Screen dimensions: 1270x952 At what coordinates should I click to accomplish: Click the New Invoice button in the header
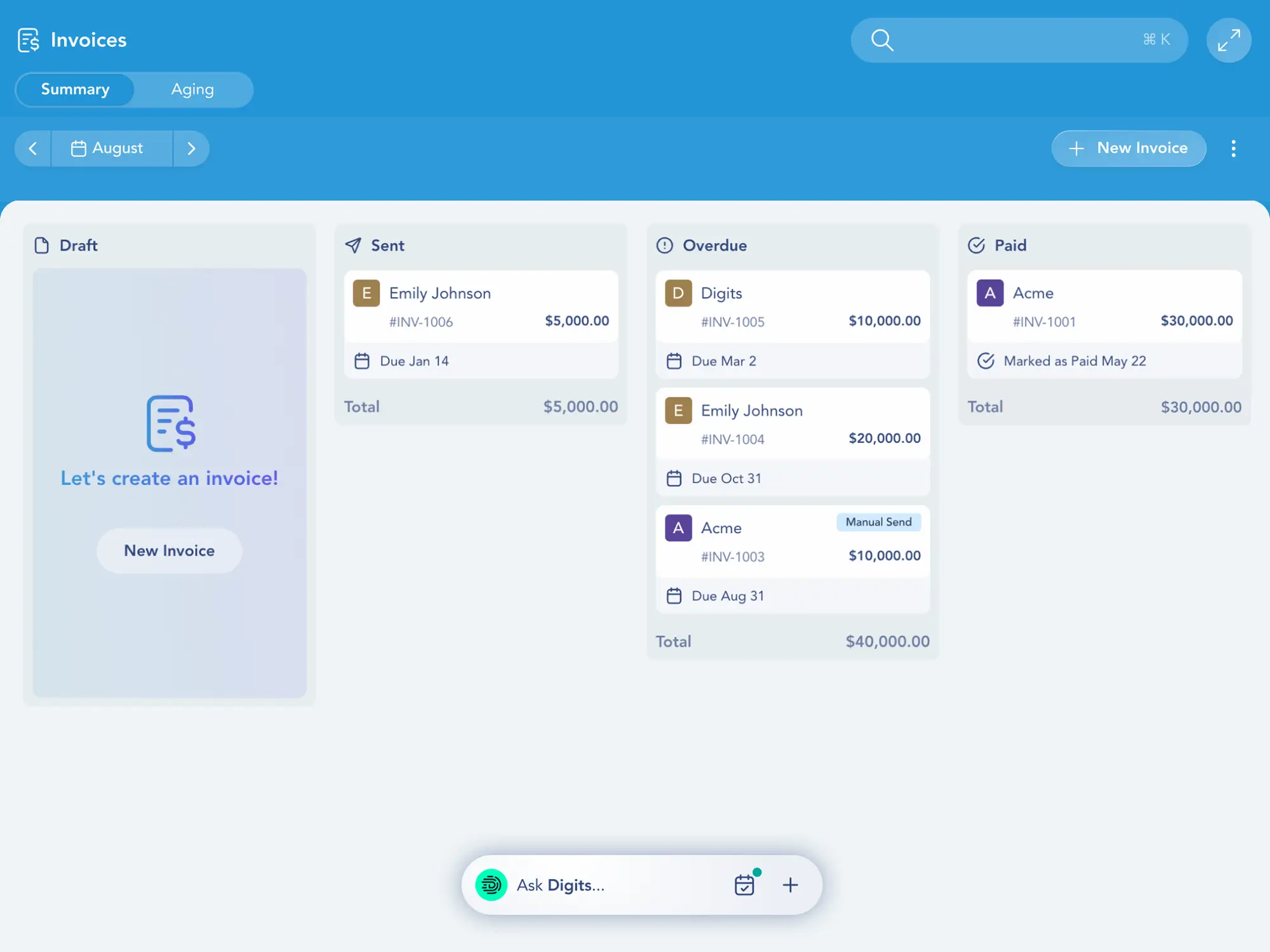(x=1128, y=148)
